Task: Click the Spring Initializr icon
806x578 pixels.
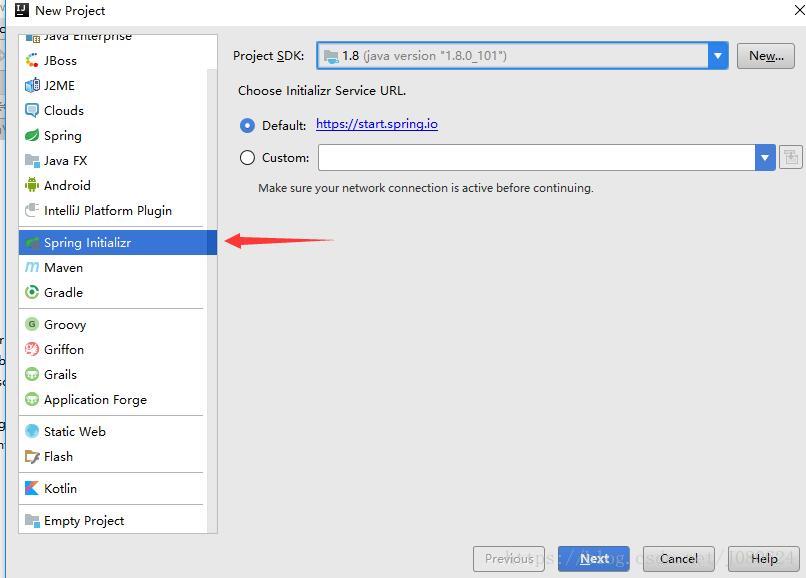Action: tap(32, 242)
